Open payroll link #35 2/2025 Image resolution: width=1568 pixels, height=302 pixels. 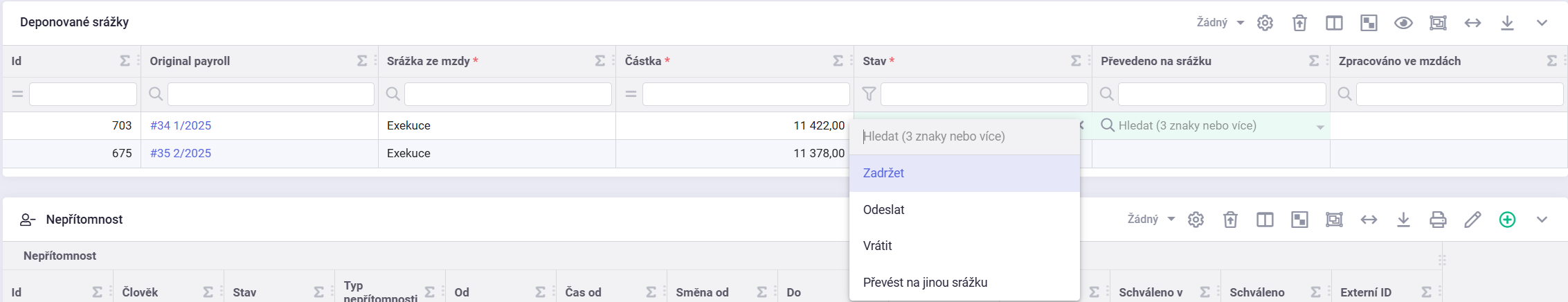181,153
